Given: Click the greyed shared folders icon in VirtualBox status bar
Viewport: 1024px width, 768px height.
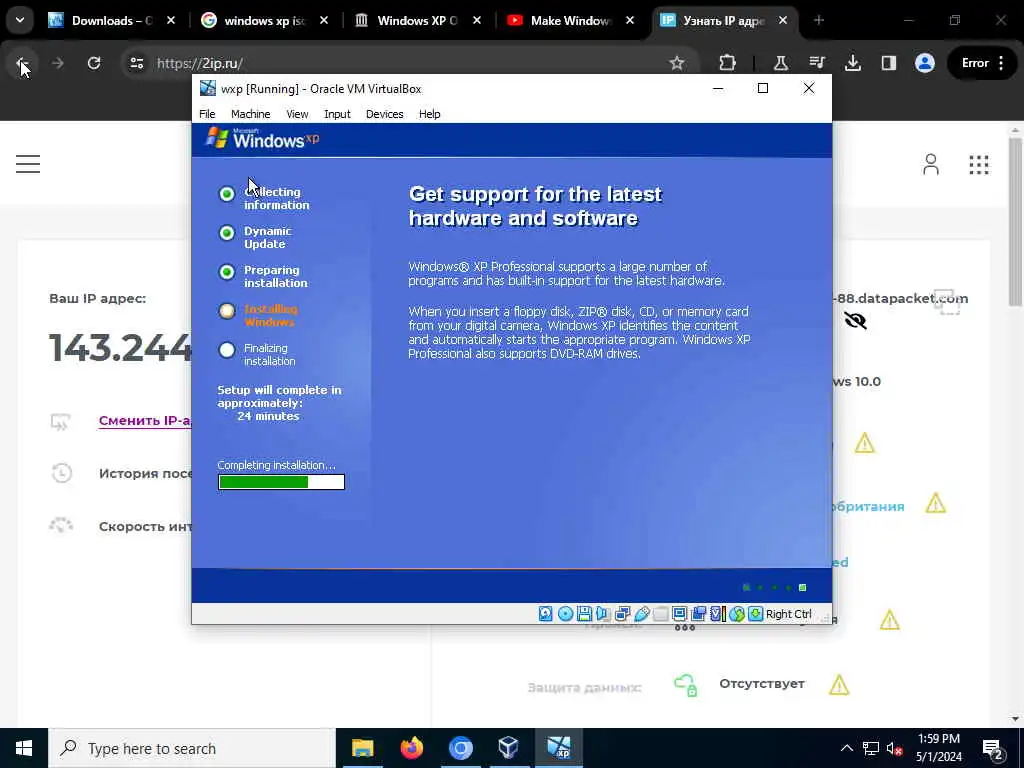Looking at the screenshot, I should 660,614.
